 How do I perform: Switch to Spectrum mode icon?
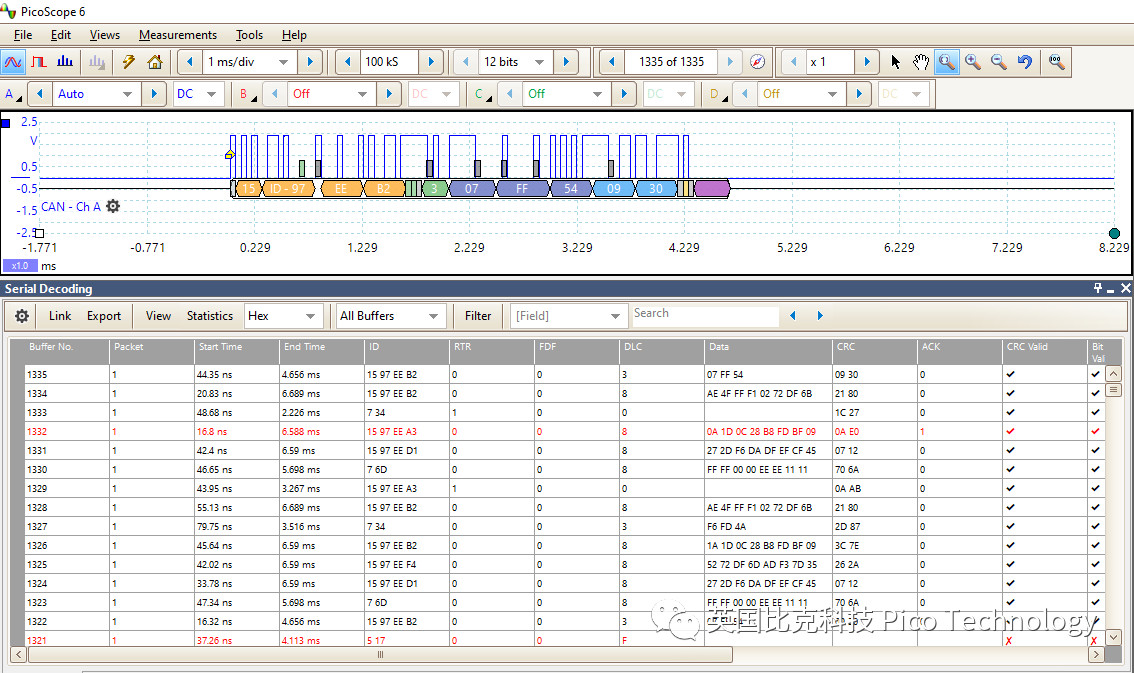(x=65, y=62)
